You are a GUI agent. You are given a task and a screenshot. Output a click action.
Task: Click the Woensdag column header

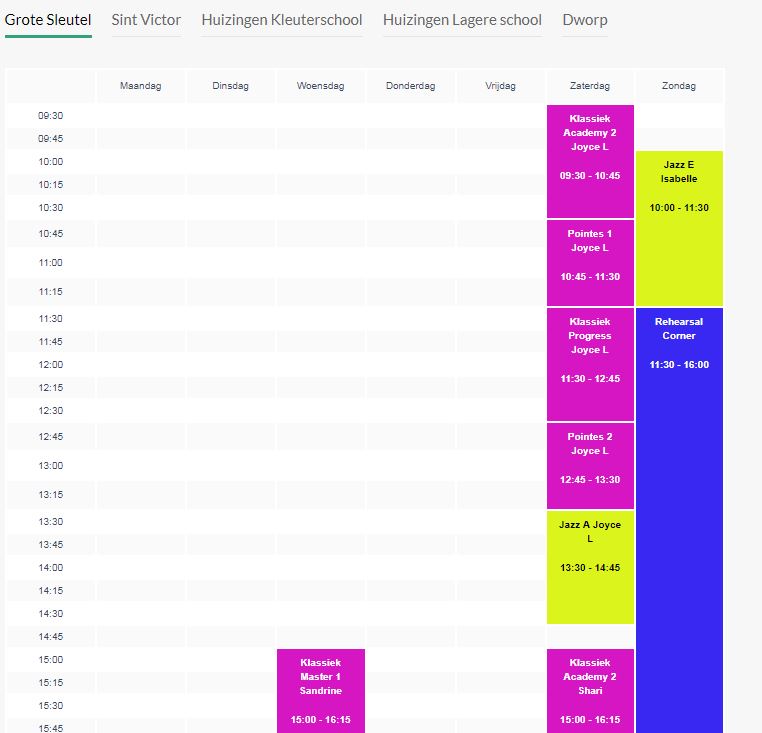pos(321,86)
